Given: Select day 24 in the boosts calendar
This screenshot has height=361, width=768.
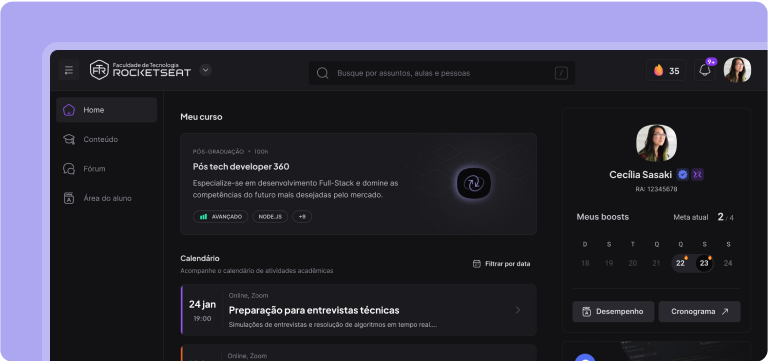Looking at the screenshot, I should click(x=728, y=263).
